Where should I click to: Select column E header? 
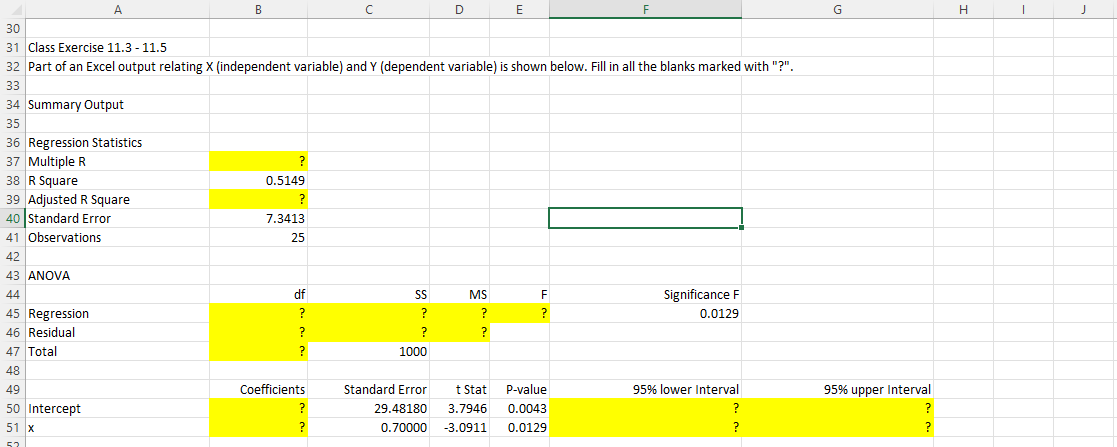pos(519,9)
